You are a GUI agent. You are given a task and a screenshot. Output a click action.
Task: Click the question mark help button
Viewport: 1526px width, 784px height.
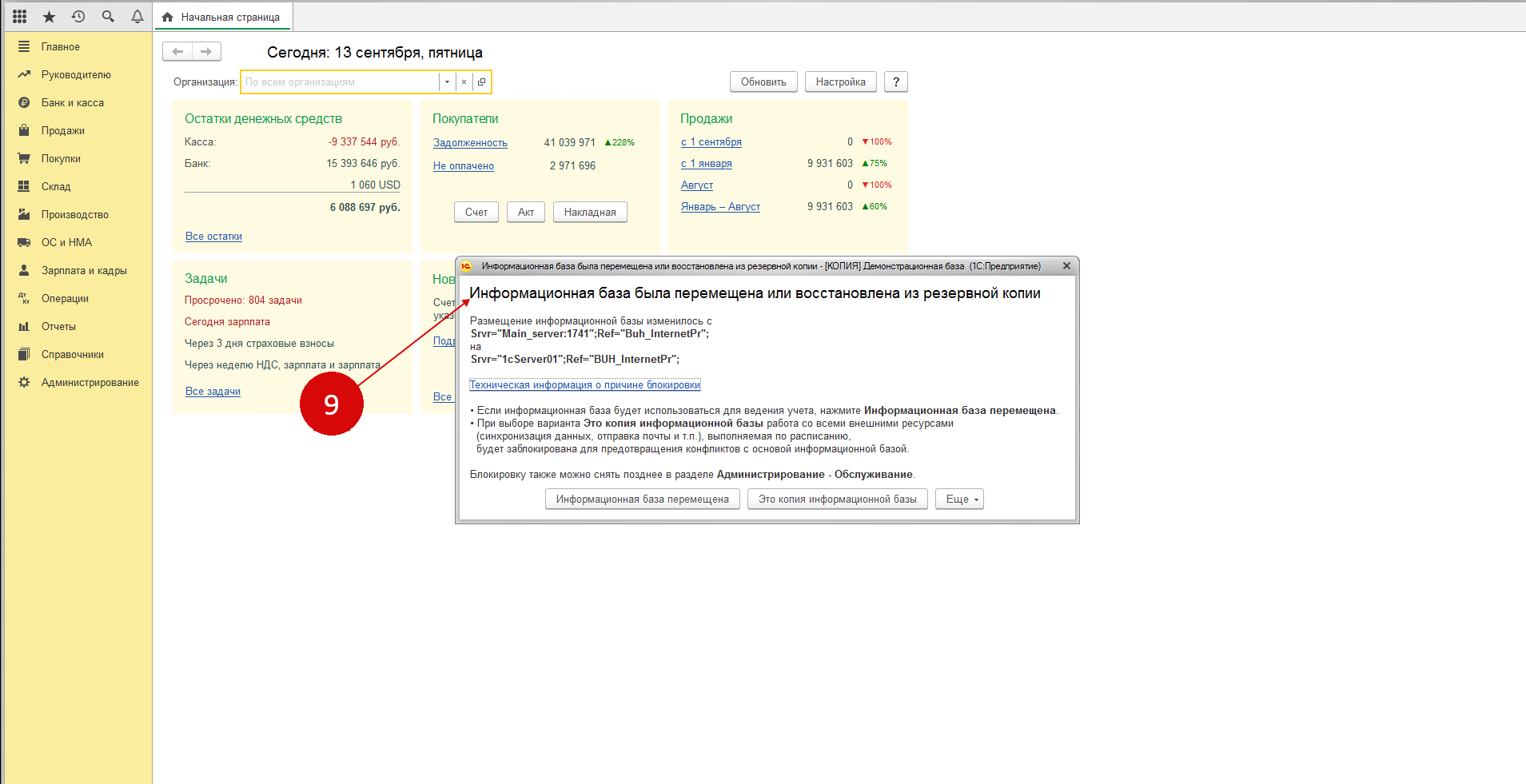(x=896, y=82)
